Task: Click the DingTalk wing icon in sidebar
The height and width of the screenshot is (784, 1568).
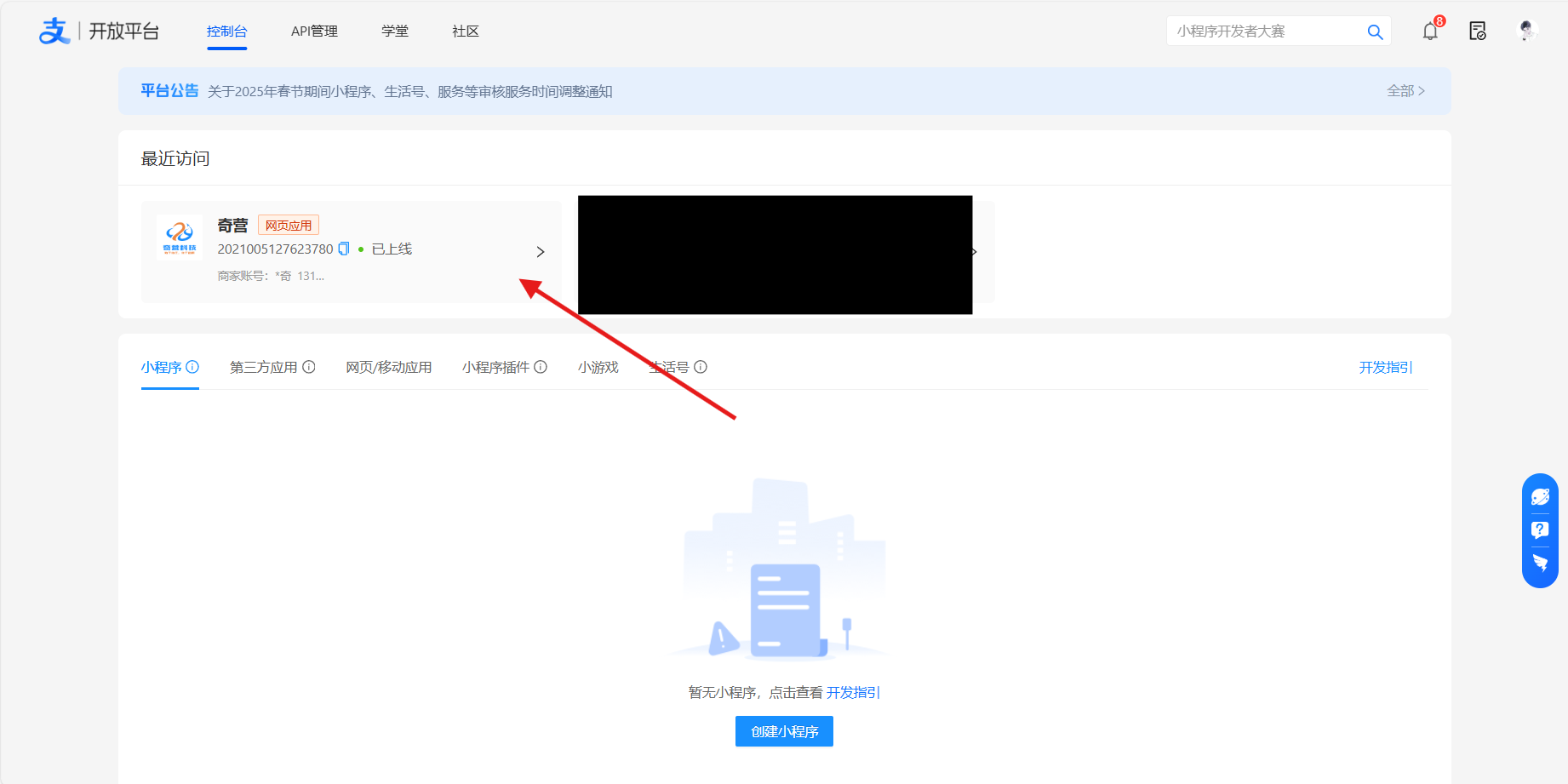Action: (1540, 563)
